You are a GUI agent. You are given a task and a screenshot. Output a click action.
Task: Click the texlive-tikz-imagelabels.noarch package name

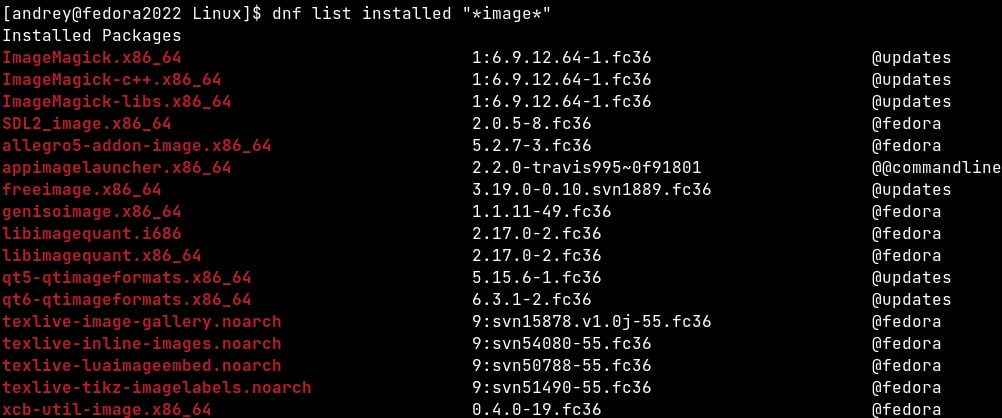coord(157,388)
